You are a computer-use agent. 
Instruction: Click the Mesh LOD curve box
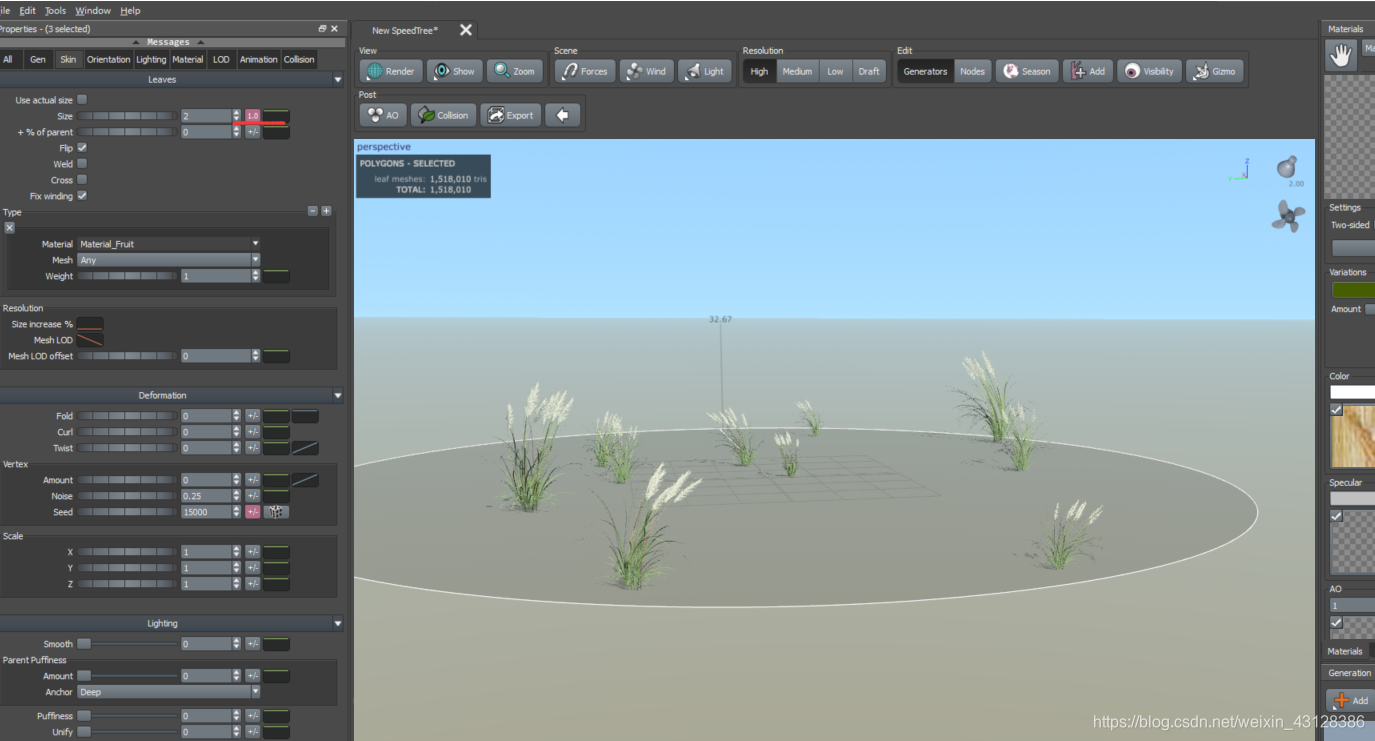90,340
